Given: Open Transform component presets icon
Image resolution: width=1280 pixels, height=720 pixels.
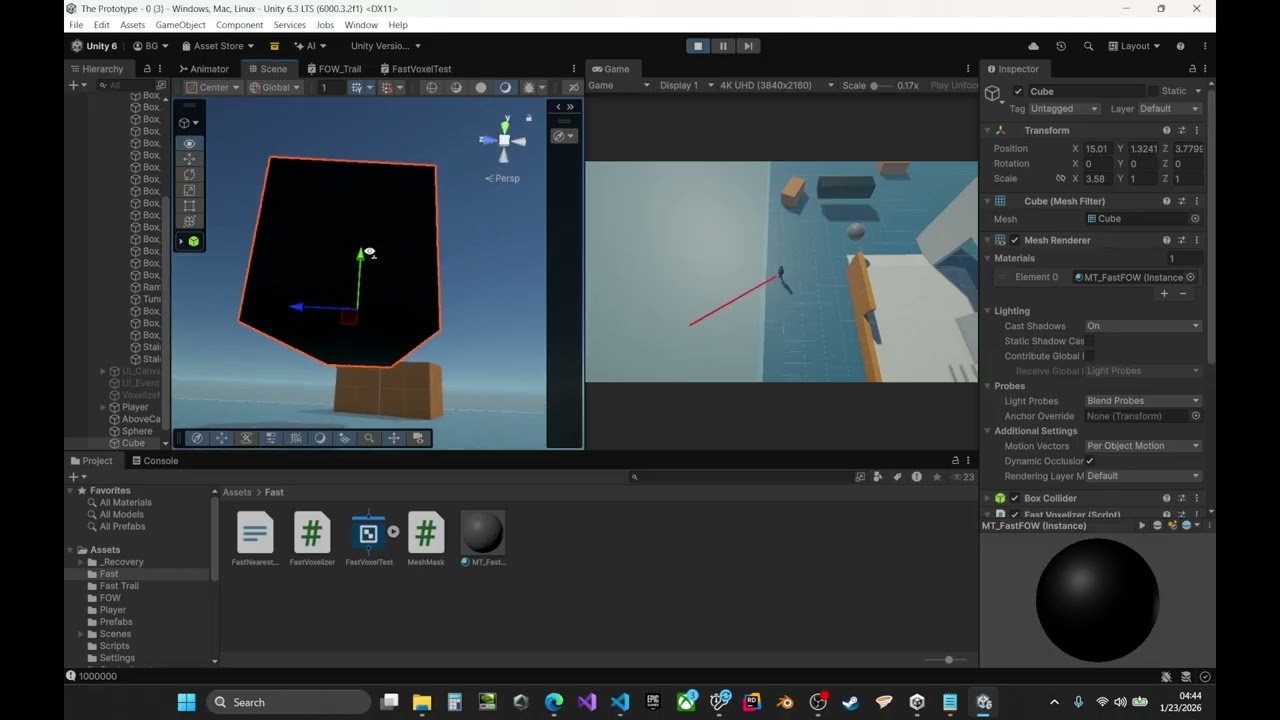Looking at the screenshot, I should pyautogui.click(x=1181, y=130).
